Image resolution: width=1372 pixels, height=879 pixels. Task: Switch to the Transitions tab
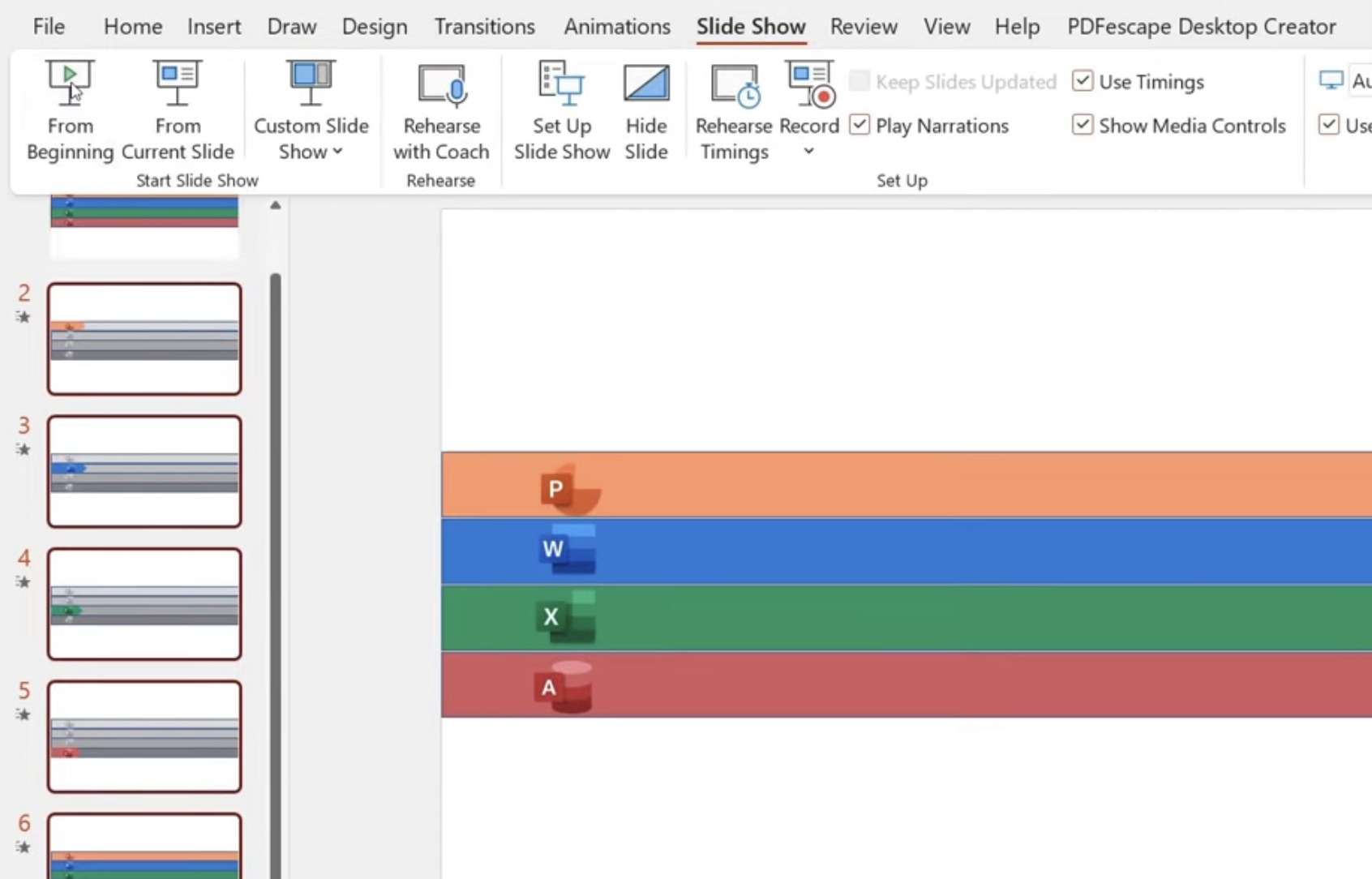click(484, 26)
